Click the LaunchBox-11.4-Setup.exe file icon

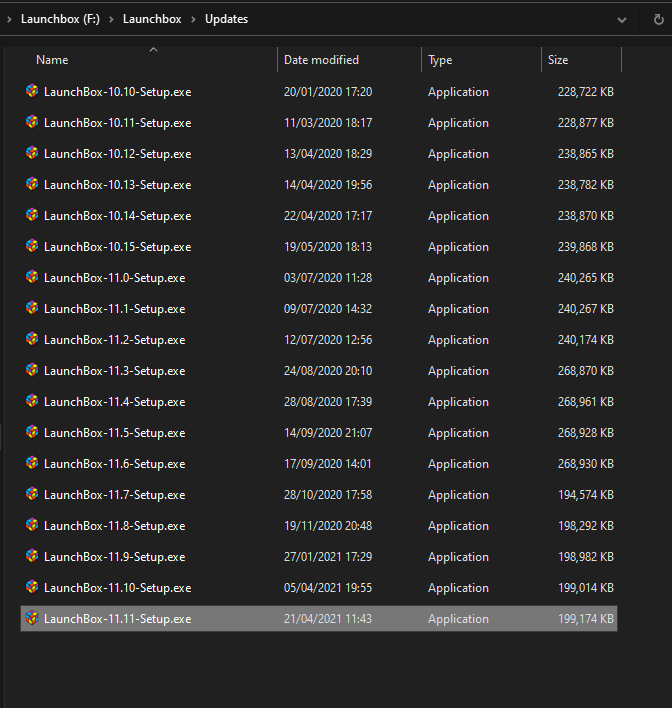[x=32, y=401]
